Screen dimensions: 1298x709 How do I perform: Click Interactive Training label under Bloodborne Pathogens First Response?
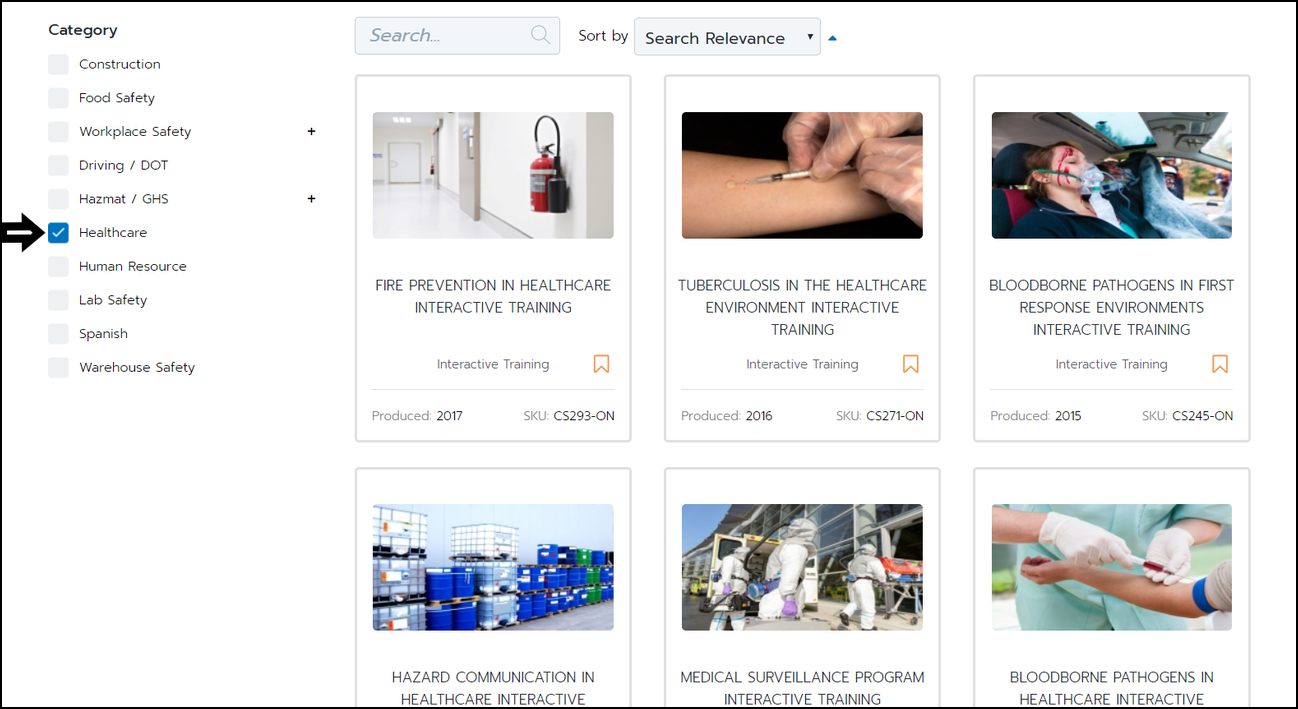pyautogui.click(x=1112, y=364)
